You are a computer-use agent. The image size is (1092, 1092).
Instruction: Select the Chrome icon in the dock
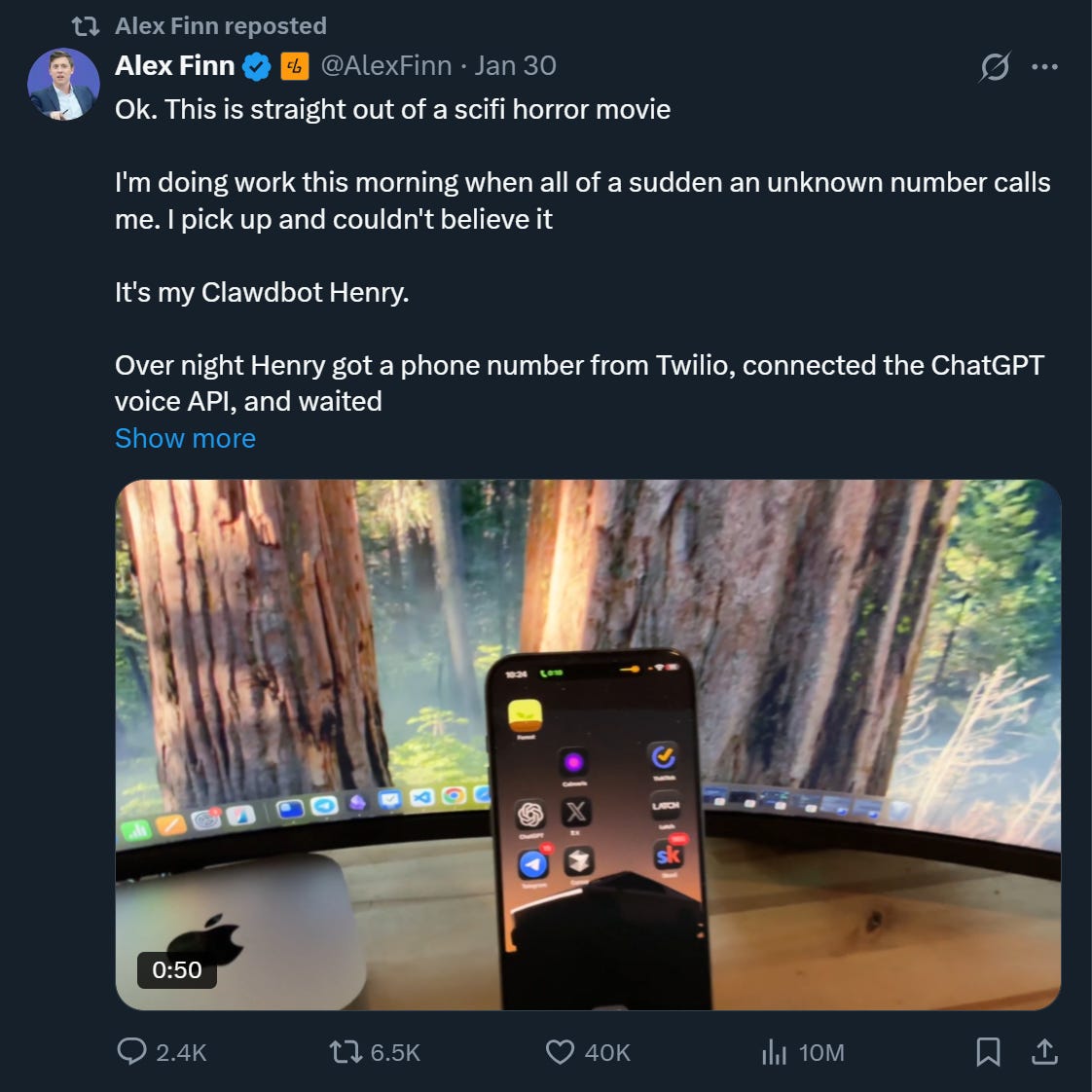tap(454, 795)
